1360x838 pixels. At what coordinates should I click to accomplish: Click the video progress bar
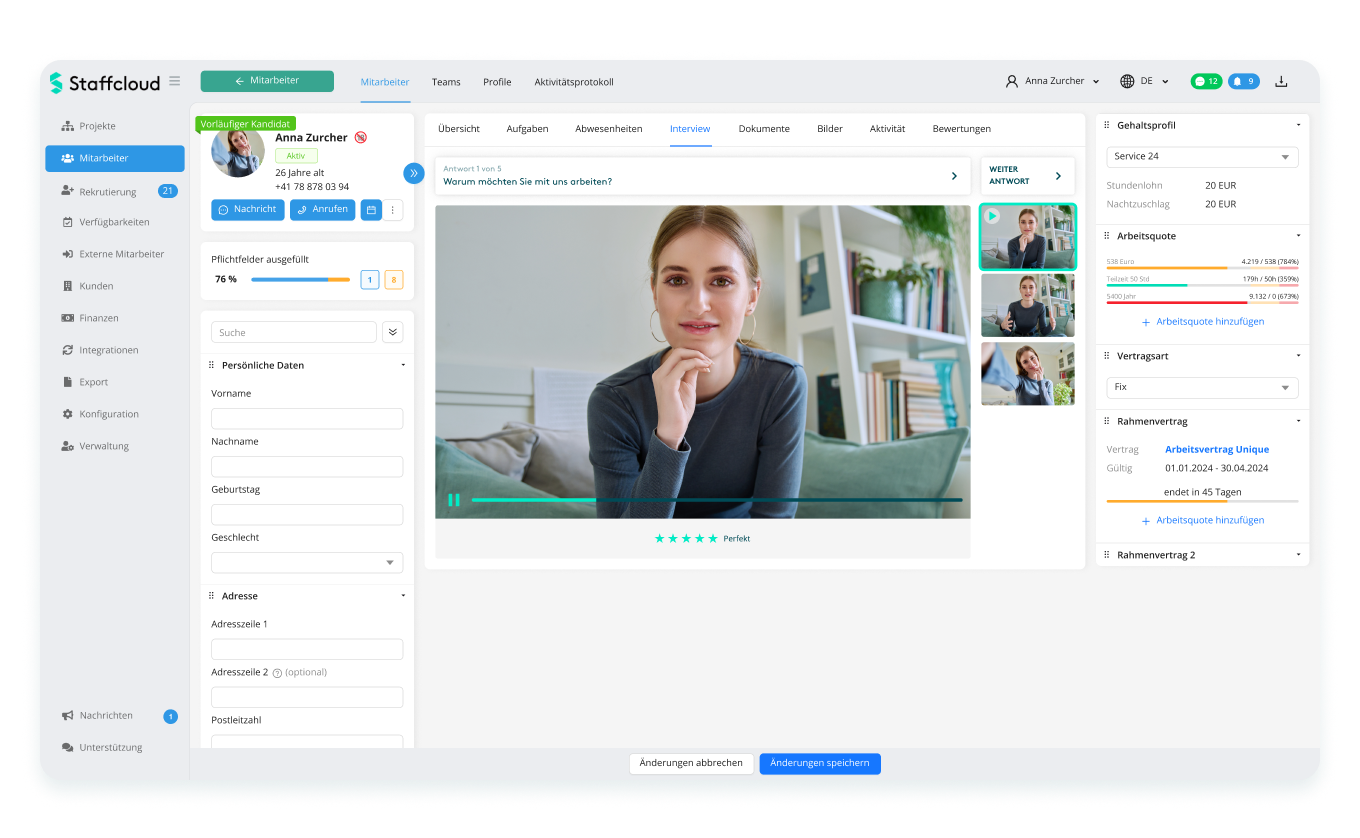point(716,500)
